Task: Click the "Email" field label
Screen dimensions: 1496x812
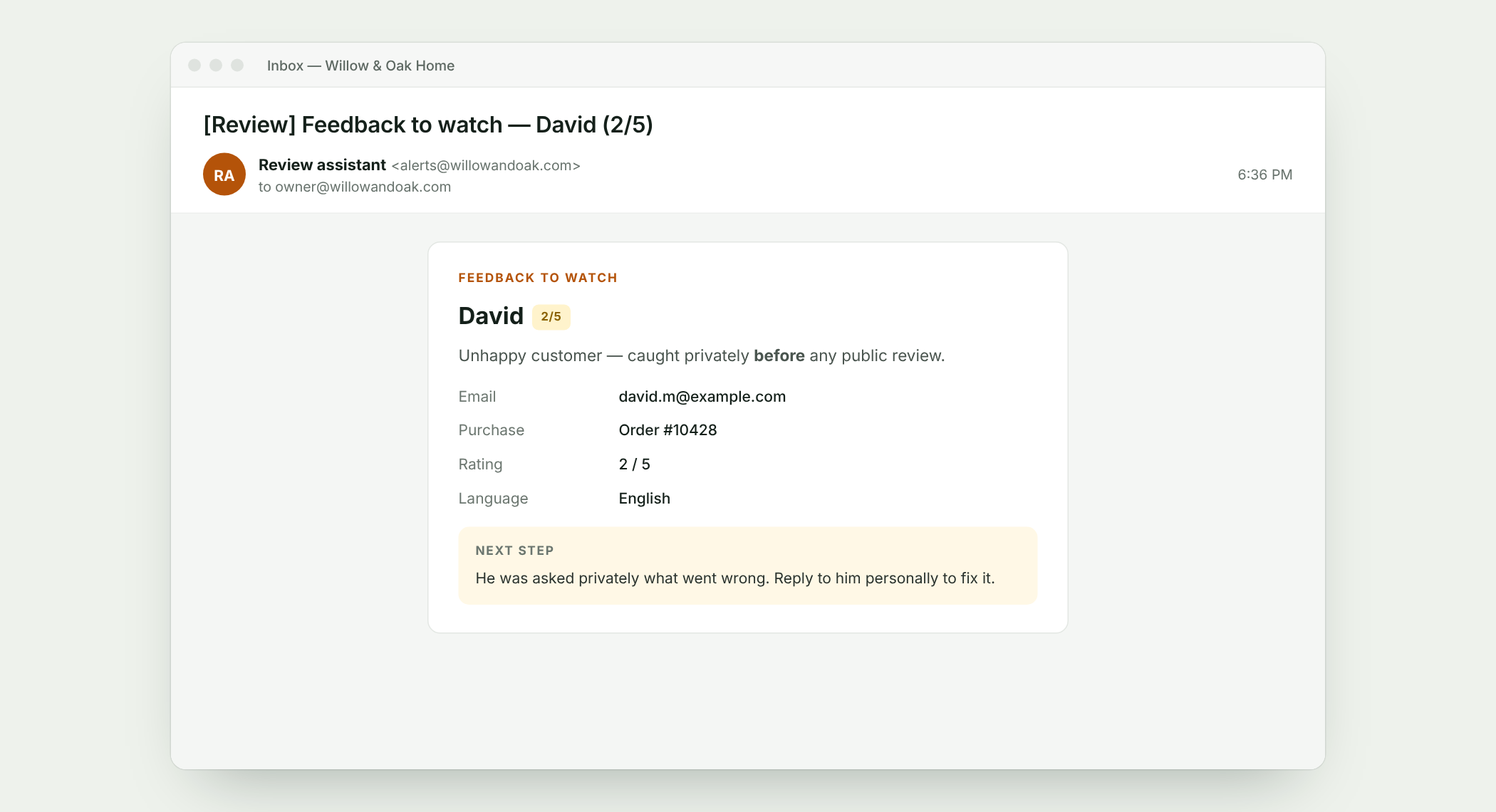Action: (x=477, y=397)
